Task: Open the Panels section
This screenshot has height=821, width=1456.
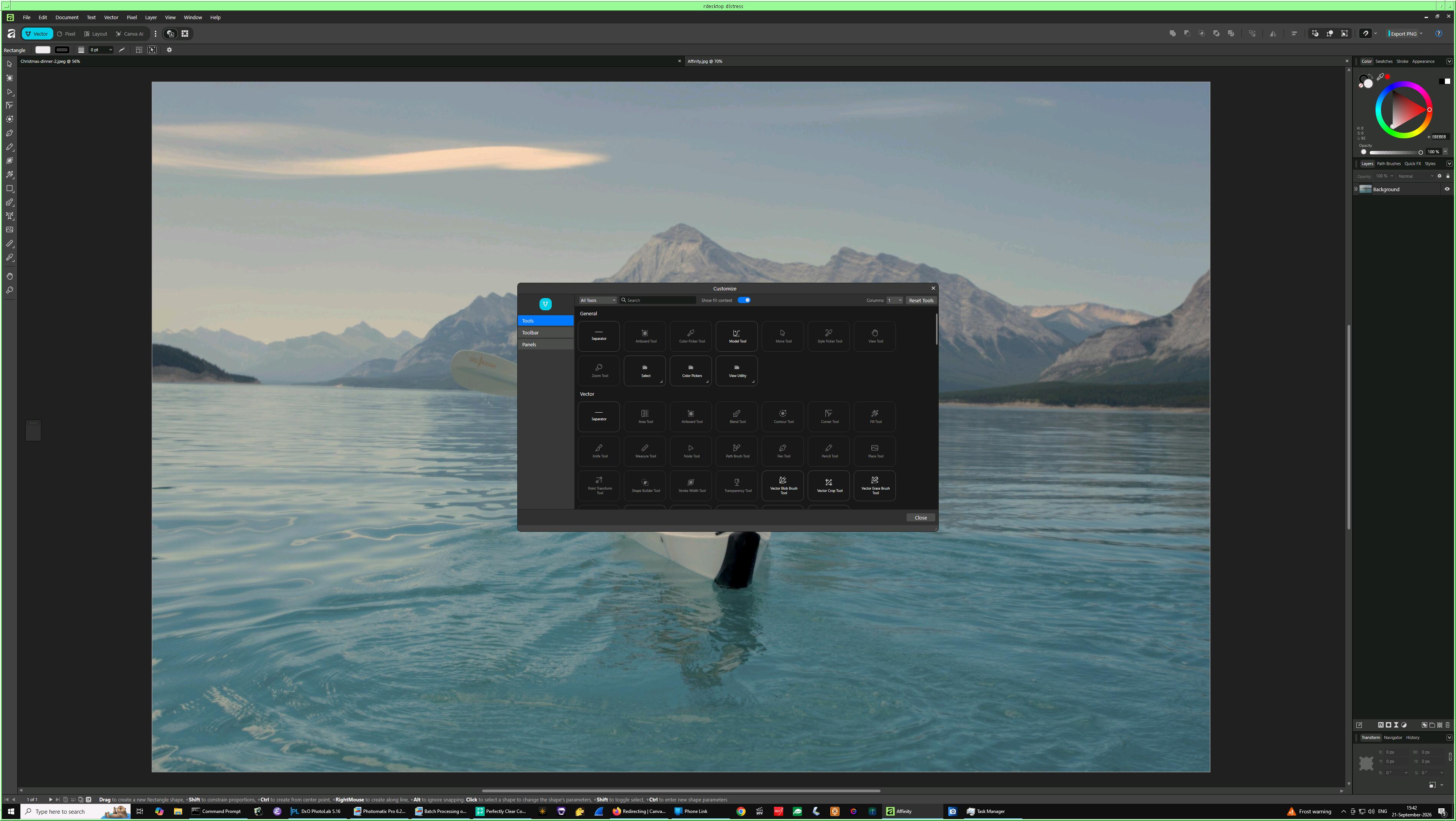Action: click(546, 344)
